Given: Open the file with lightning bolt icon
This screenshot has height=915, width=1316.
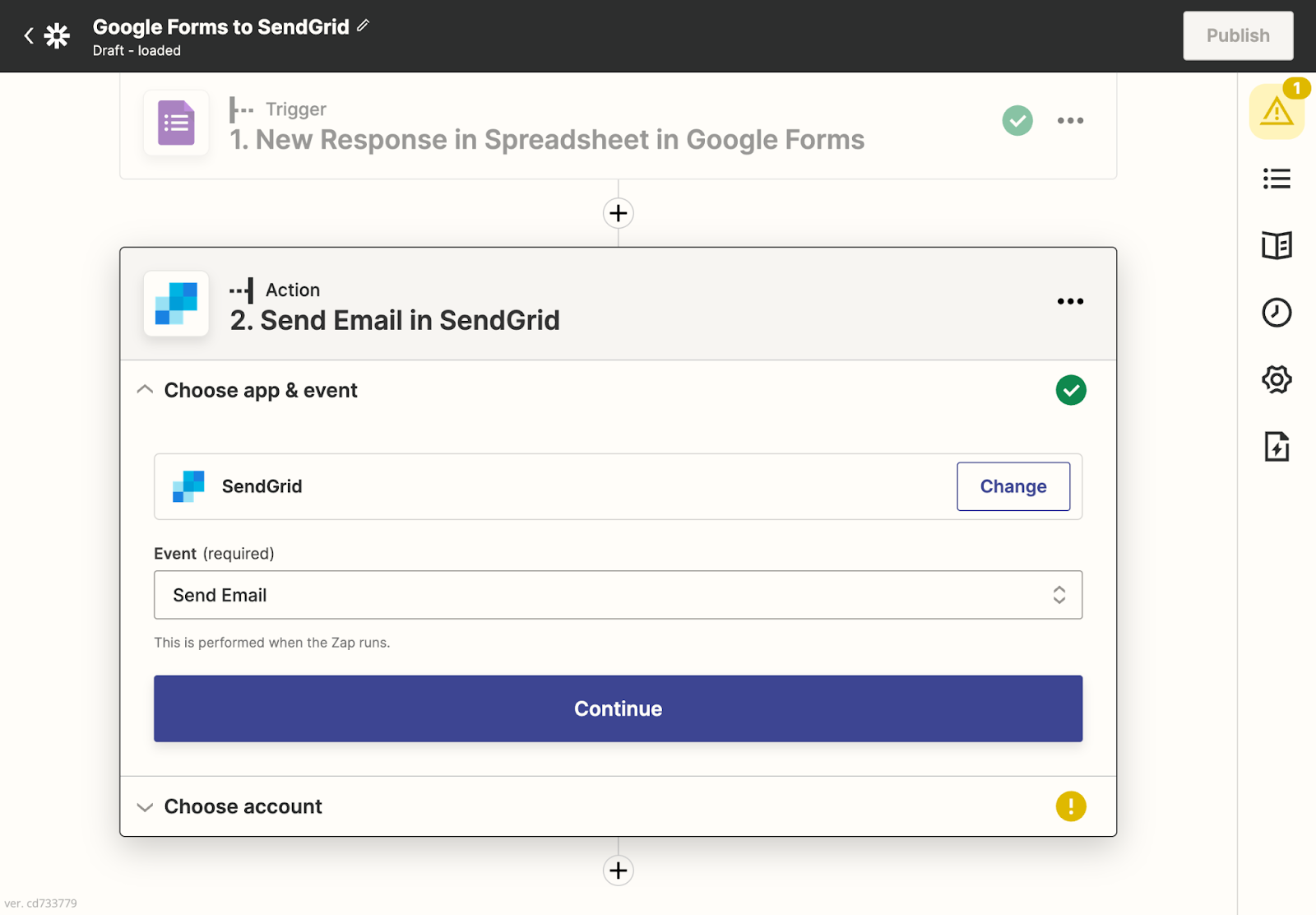Looking at the screenshot, I should [1277, 447].
